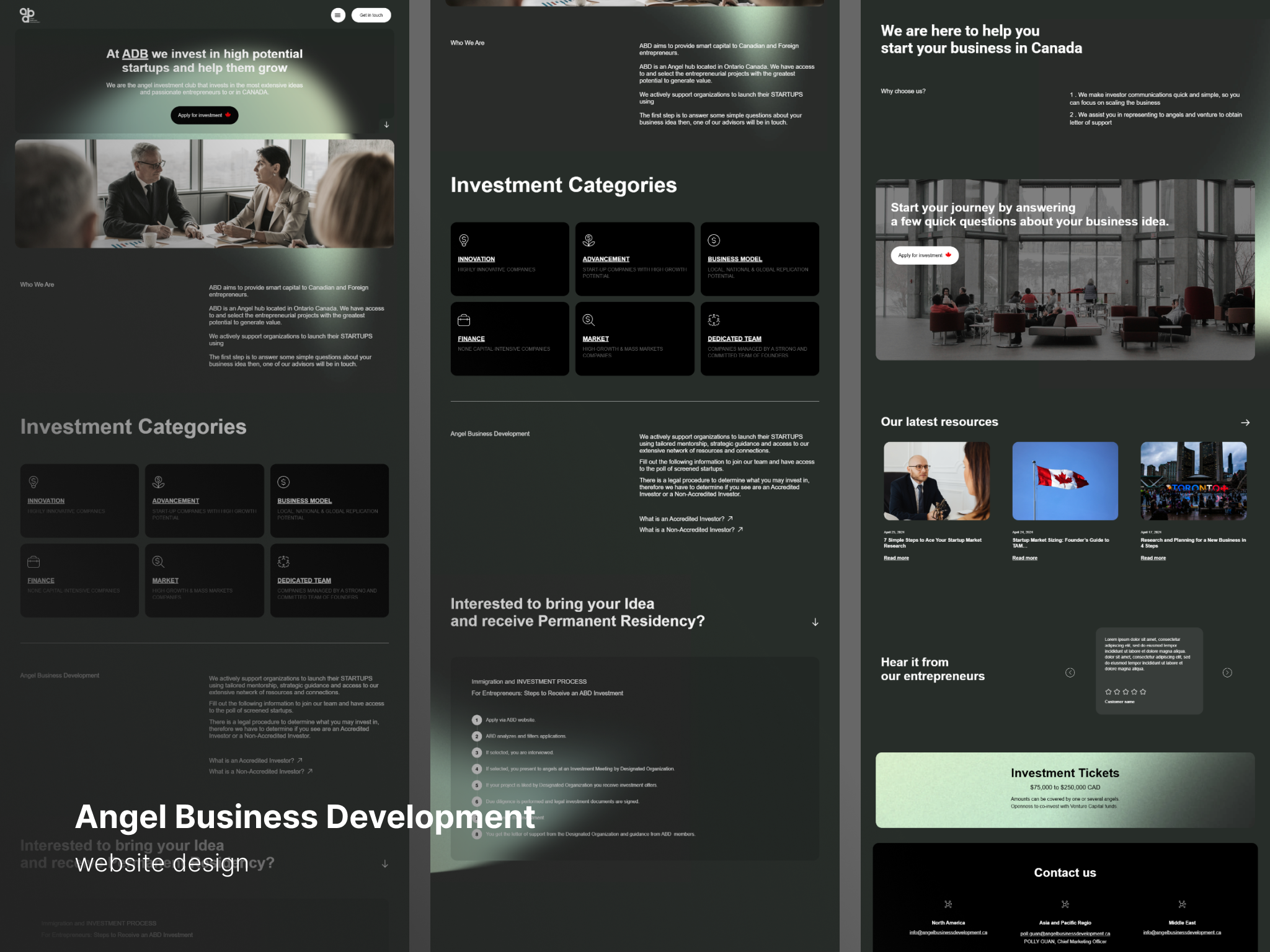Click arrow next to Our latest resources
The height and width of the screenshot is (952, 1270).
coord(1245,423)
